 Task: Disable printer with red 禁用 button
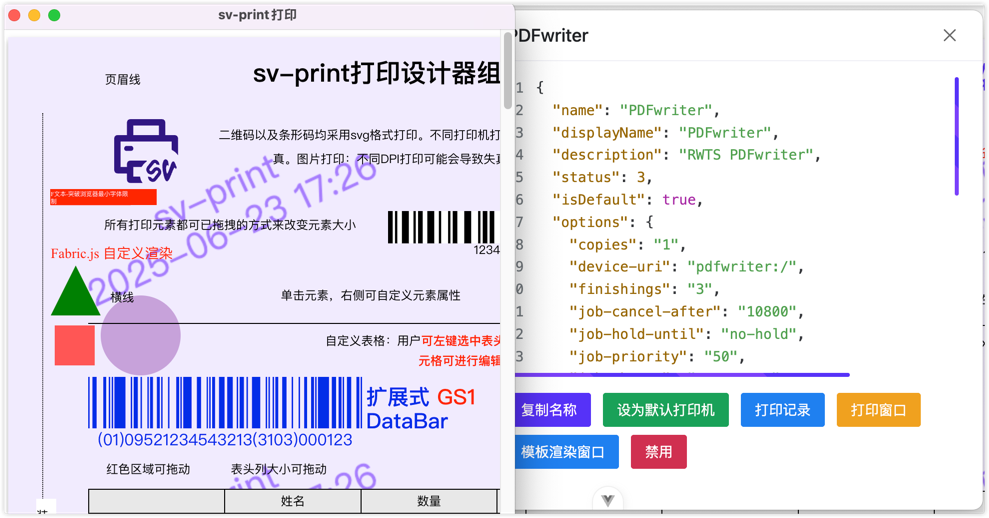click(658, 452)
